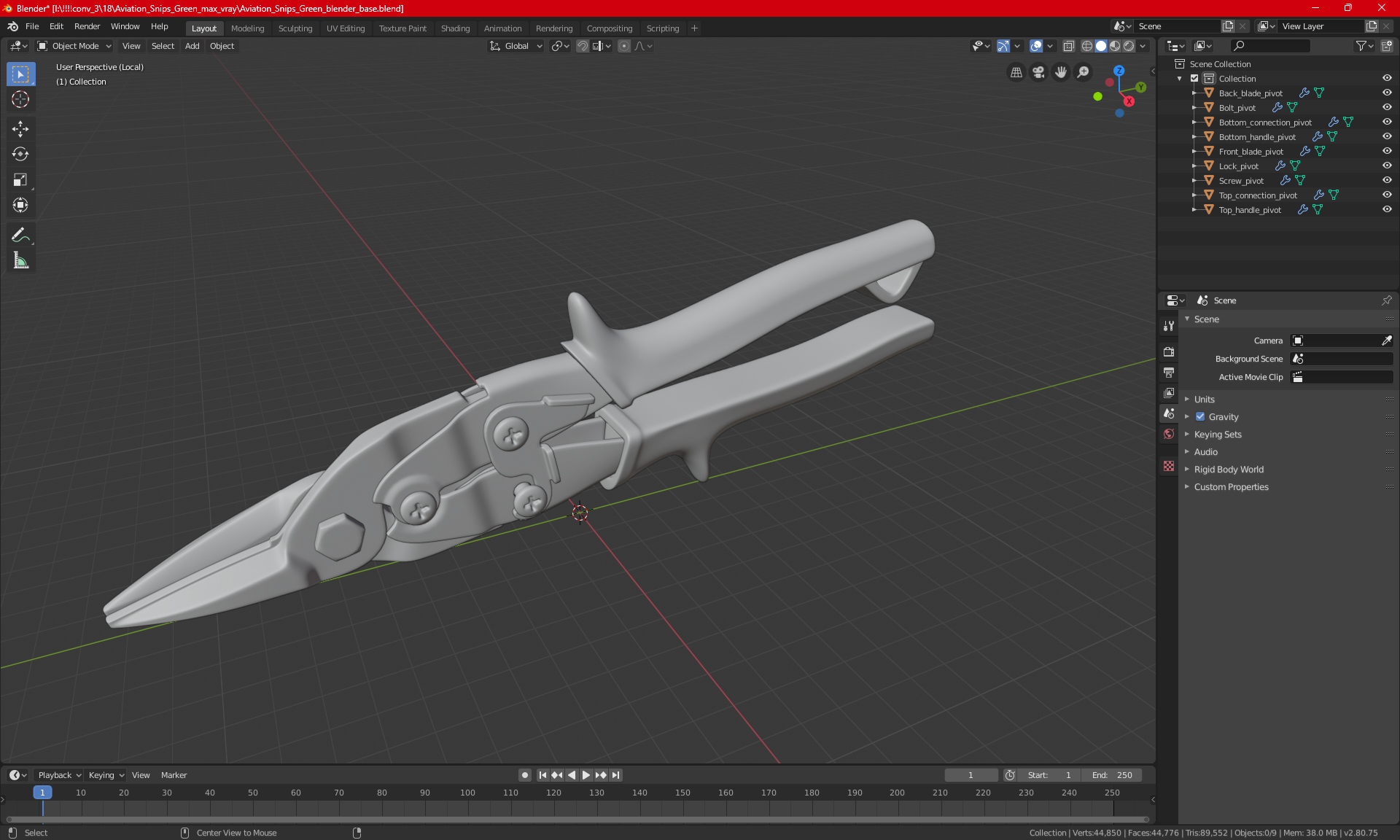1400x840 pixels.
Task: Hide Bolt_pivot in viewport
Action: (x=1387, y=107)
